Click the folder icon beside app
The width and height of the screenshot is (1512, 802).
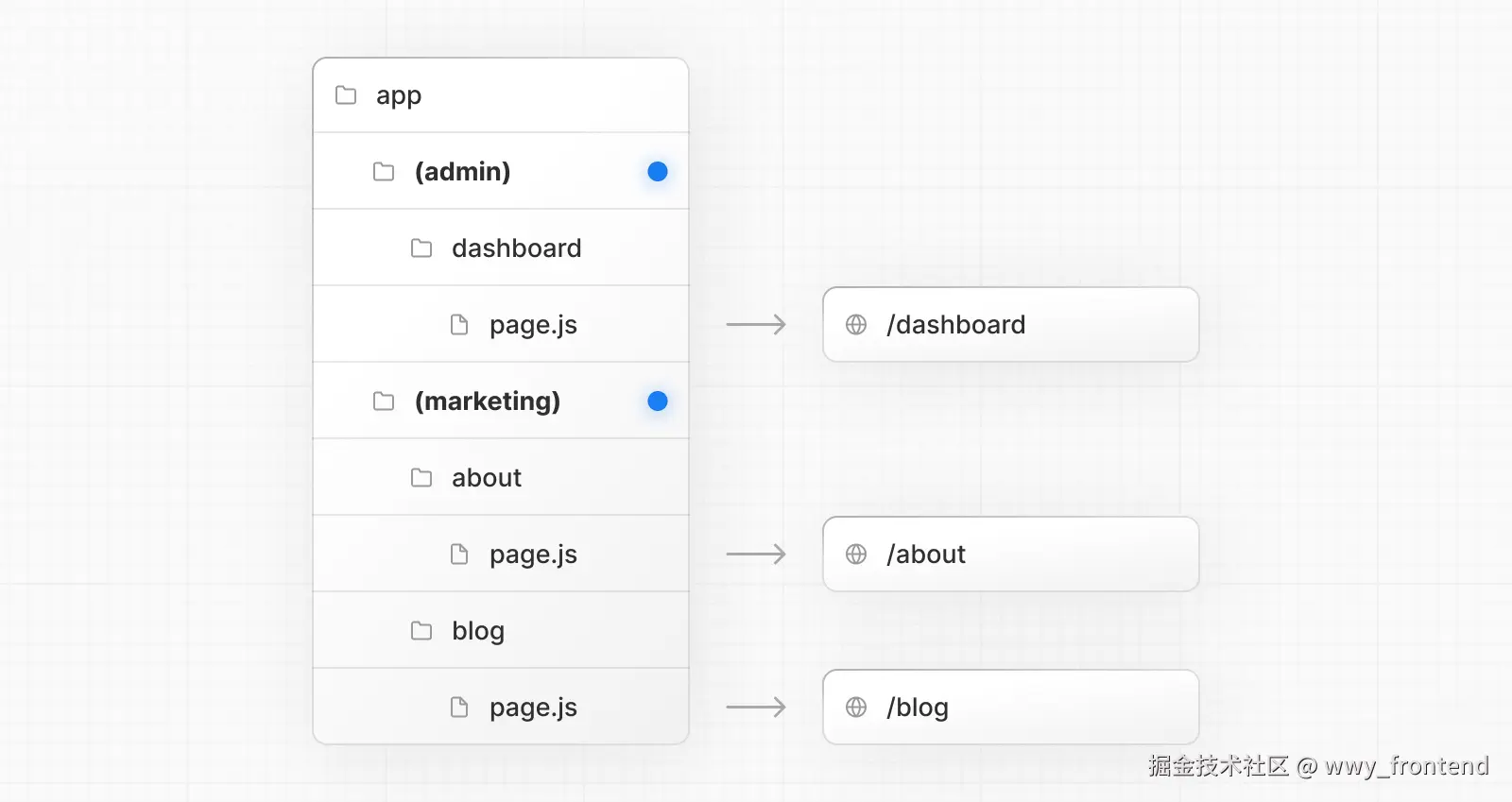[x=346, y=95]
